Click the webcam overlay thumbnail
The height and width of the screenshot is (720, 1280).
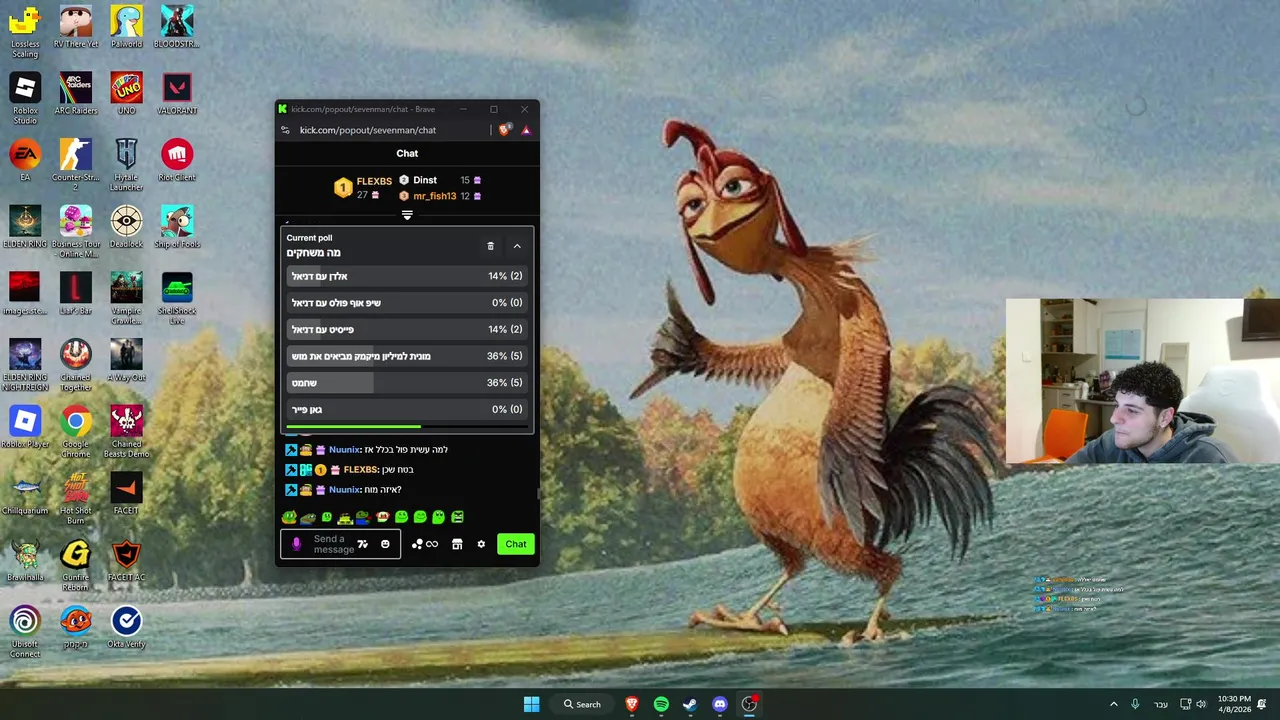coord(1143,381)
